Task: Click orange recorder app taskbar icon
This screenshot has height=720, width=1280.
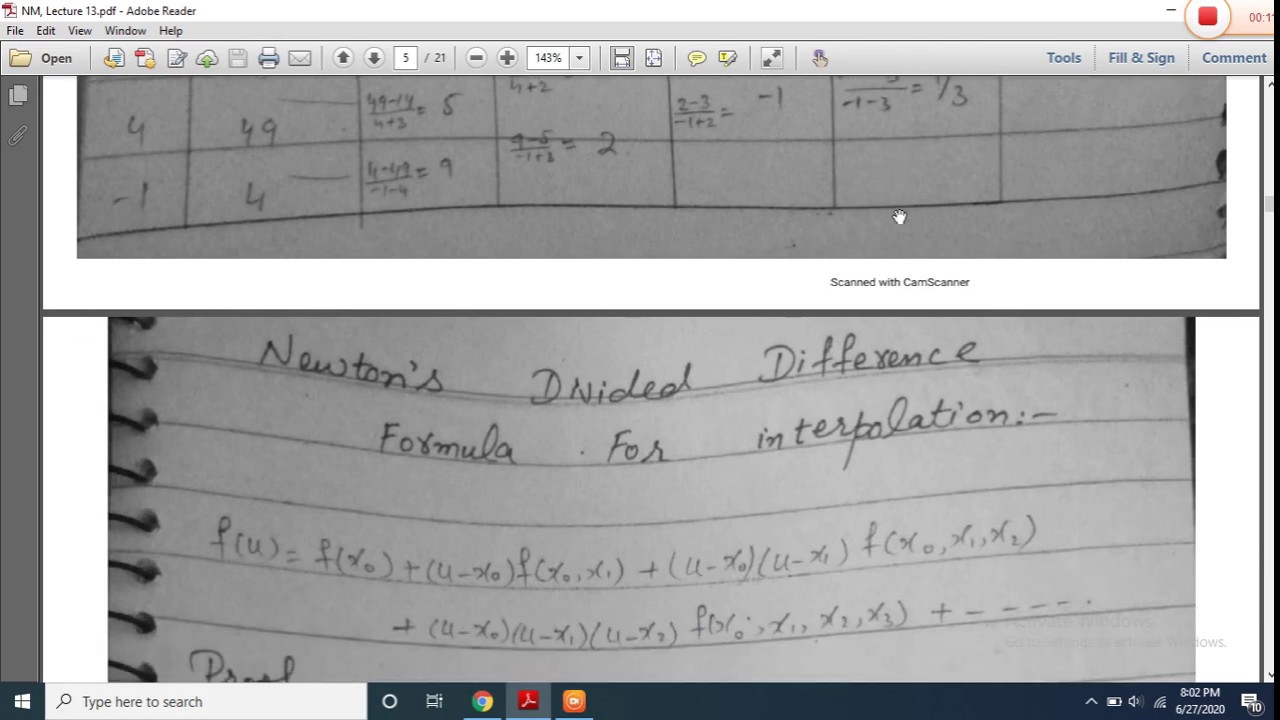Action: pos(574,702)
